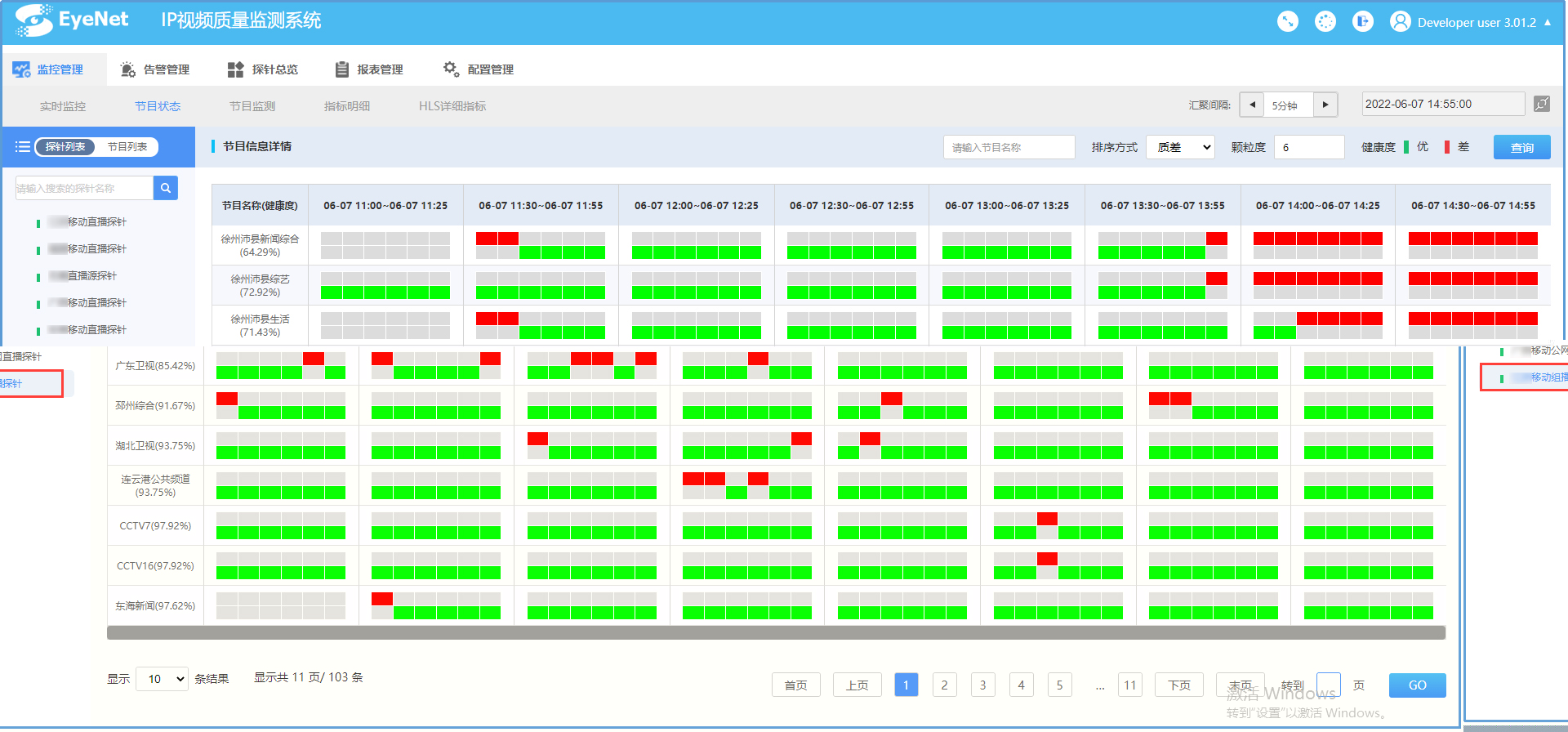Open the 配置管理 menu
This screenshot has width=1568, height=732.
pos(479,69)
